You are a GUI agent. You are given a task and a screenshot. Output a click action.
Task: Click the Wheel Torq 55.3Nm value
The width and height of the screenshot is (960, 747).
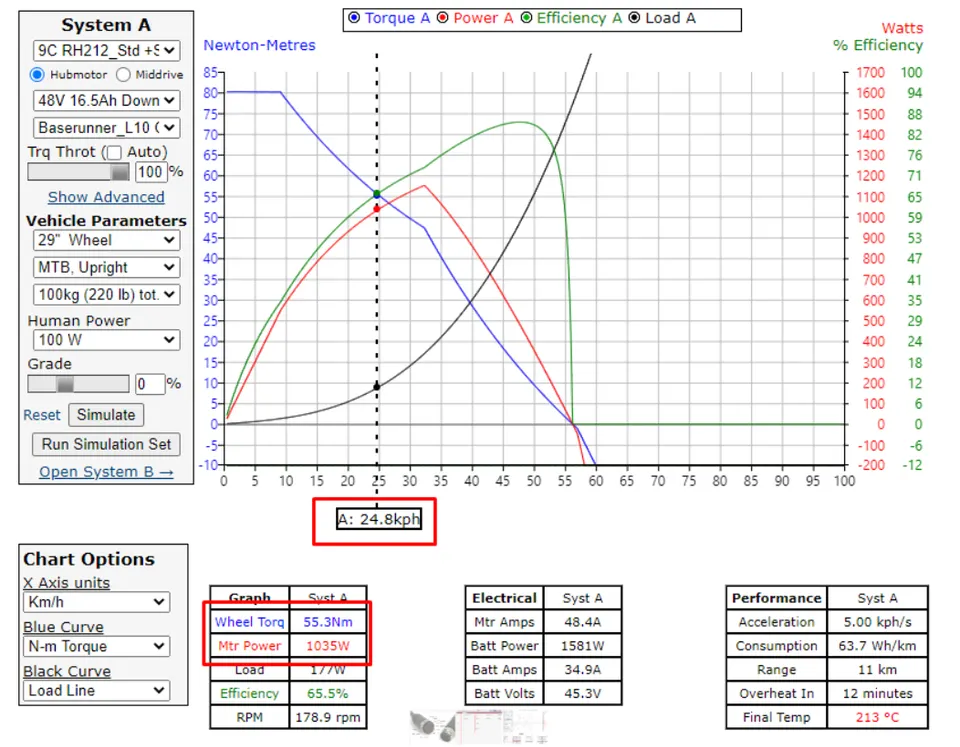328,622
